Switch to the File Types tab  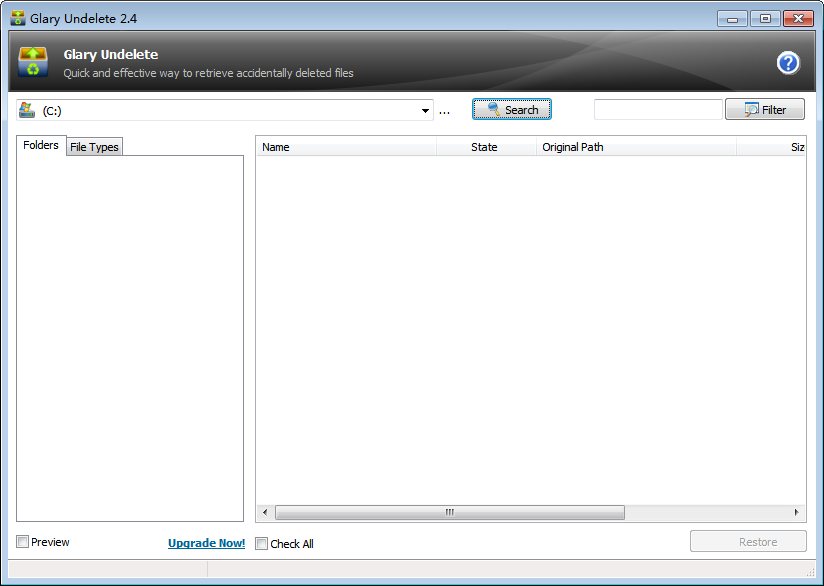coord(94,147)
